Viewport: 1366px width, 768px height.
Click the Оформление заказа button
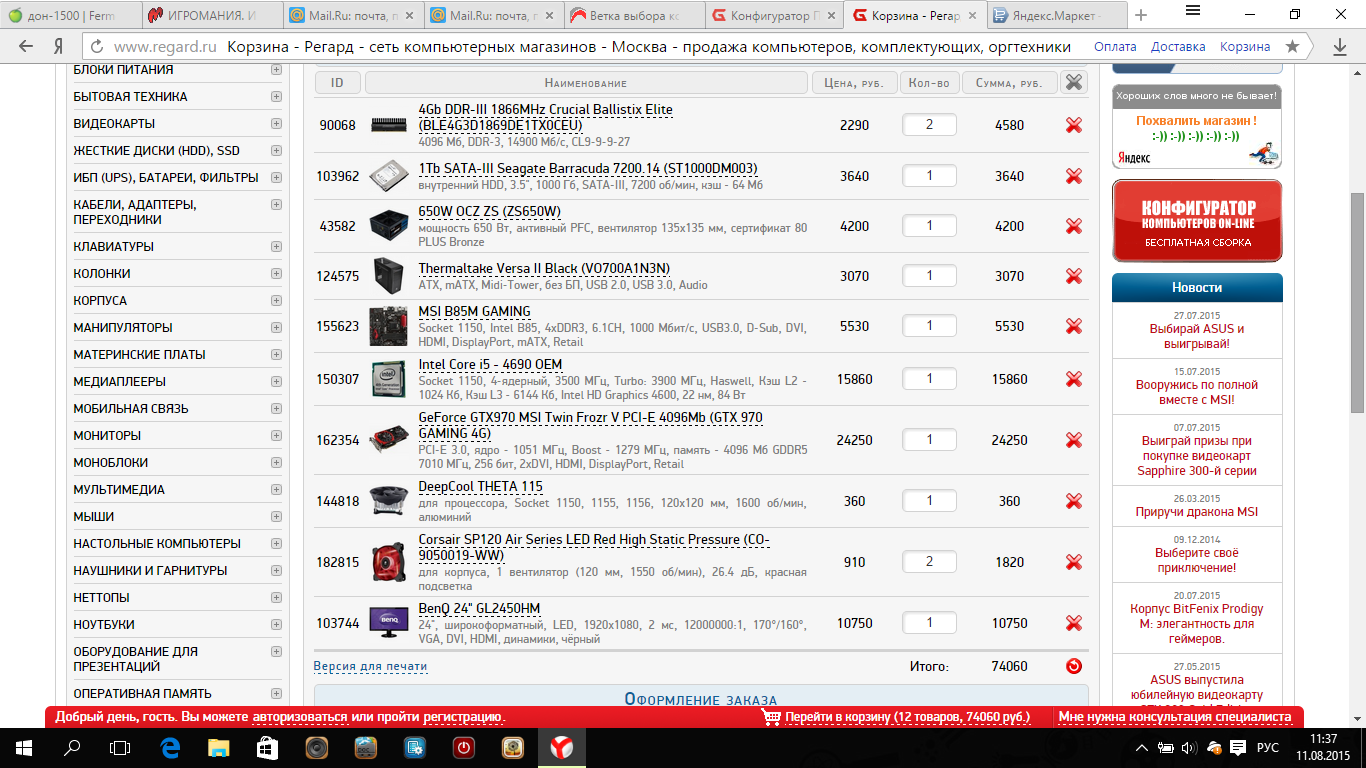(701, 700)
